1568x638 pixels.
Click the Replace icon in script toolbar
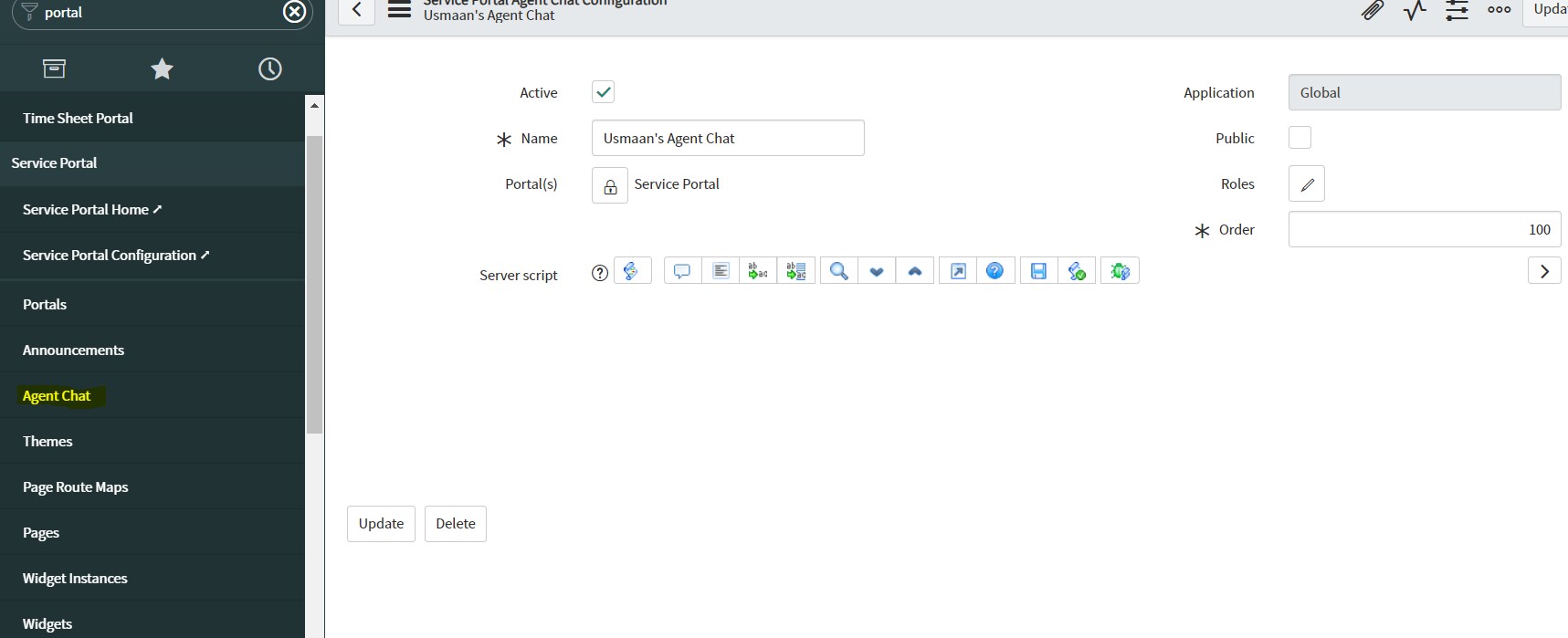pos(758,271)
